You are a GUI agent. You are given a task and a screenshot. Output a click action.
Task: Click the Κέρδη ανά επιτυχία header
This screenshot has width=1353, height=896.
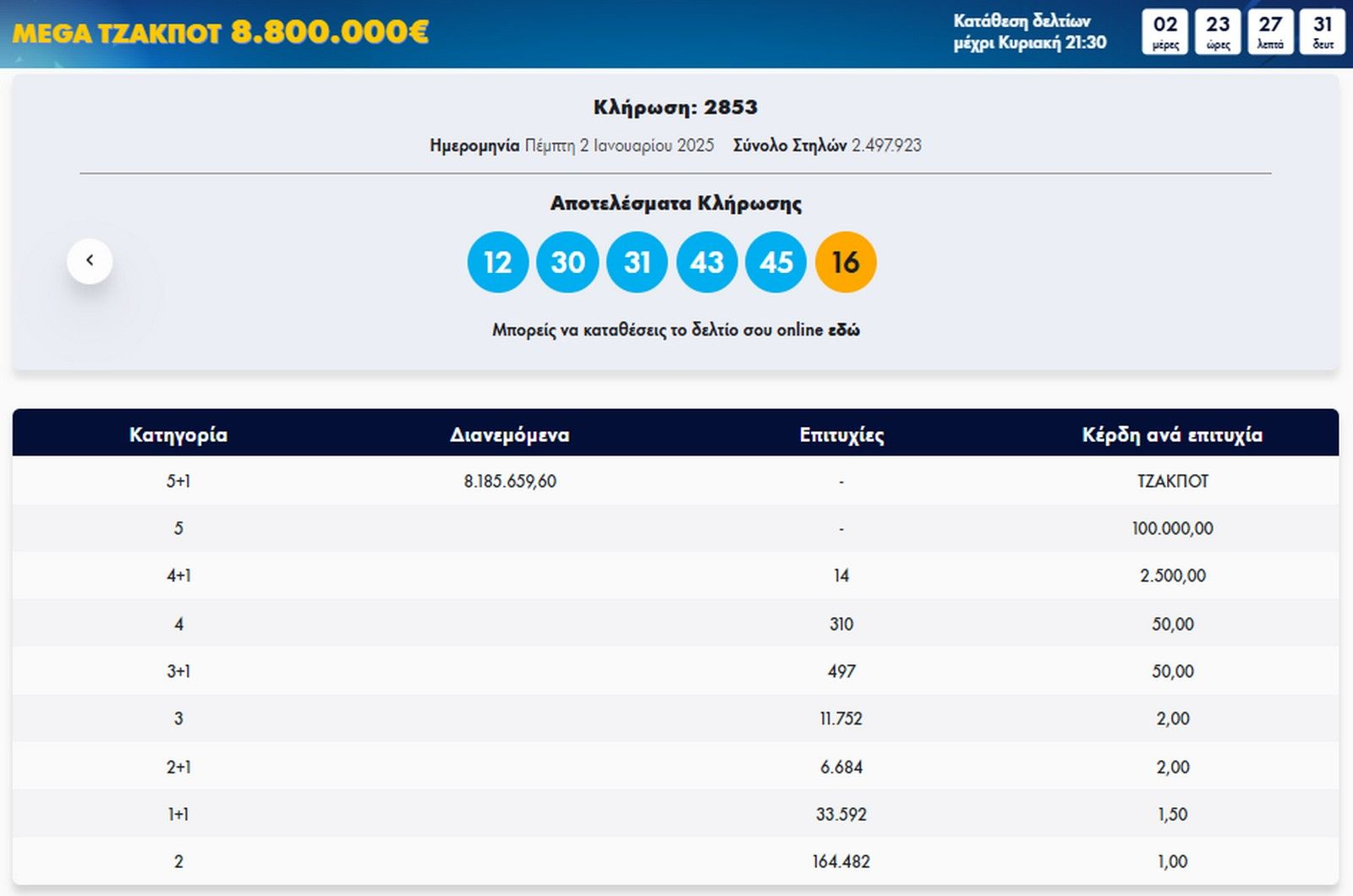[x=1172, y=434]
